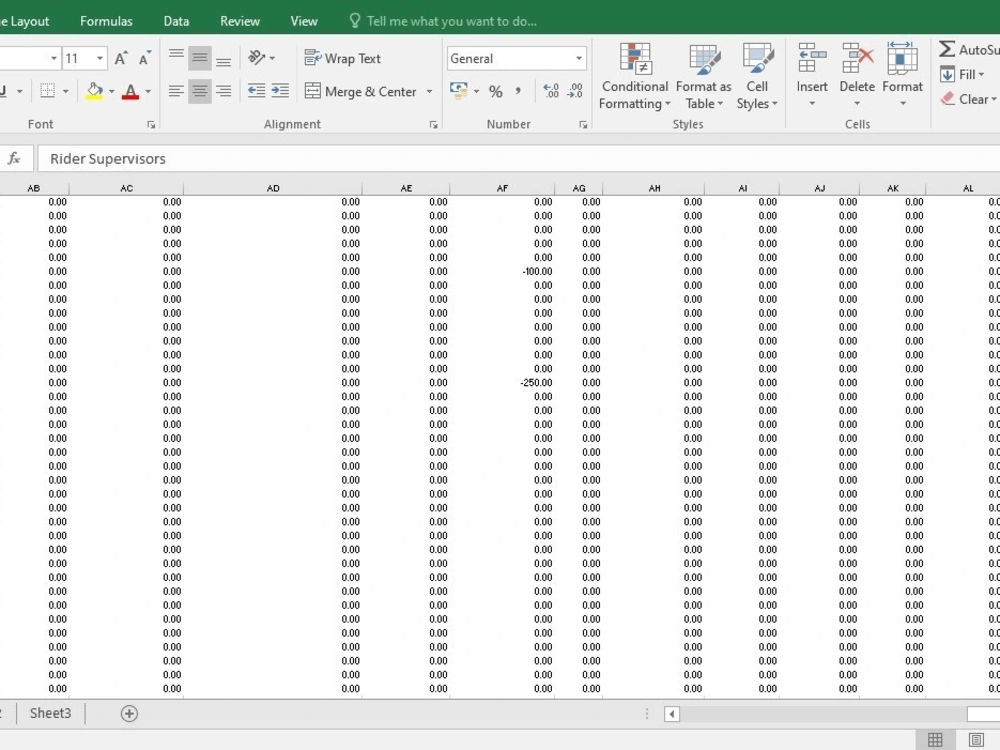Click the formula bar showing Rider Supervisors
Screen dimensions: 1000x750
[x=518, y=159]
